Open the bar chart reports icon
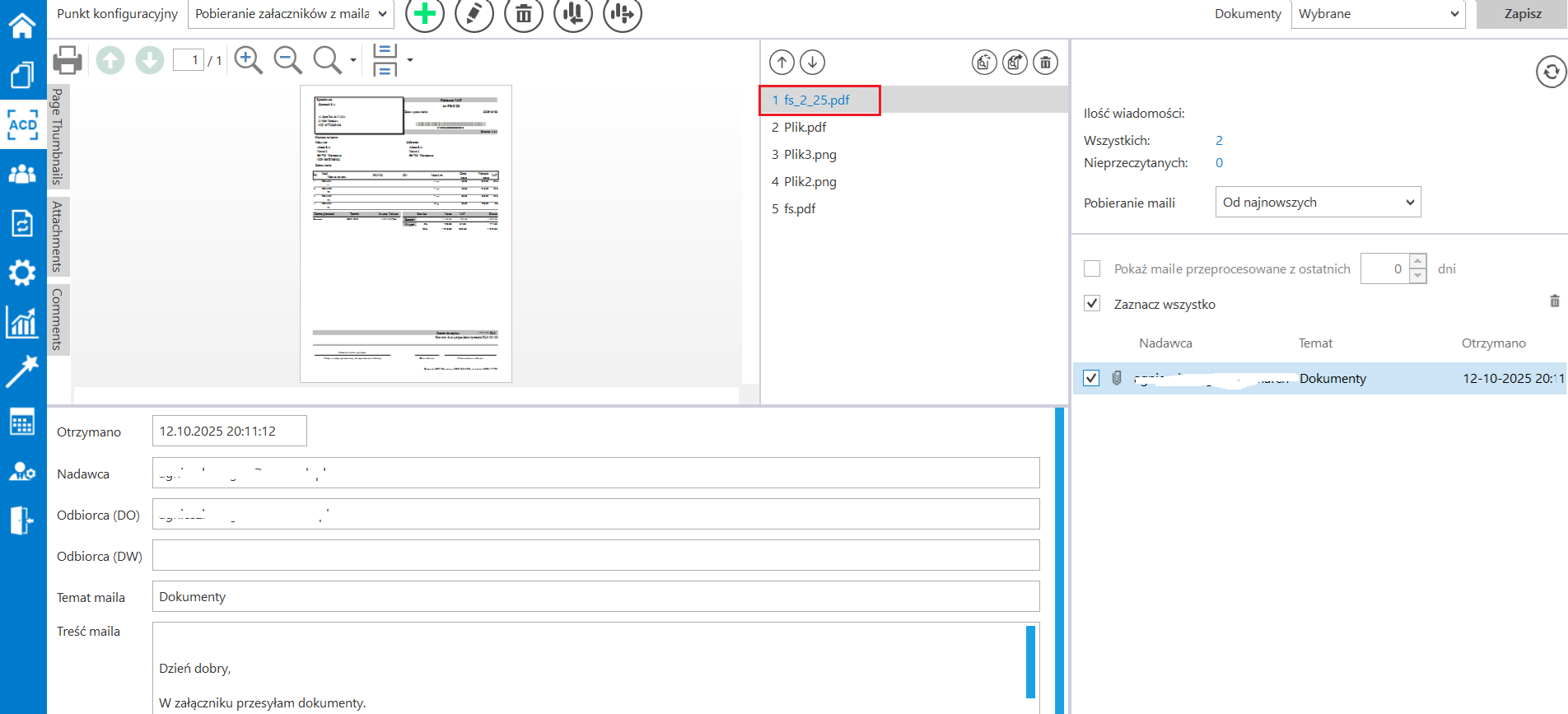Viewport: 1568px width, 714px height. tap(22, 322)
